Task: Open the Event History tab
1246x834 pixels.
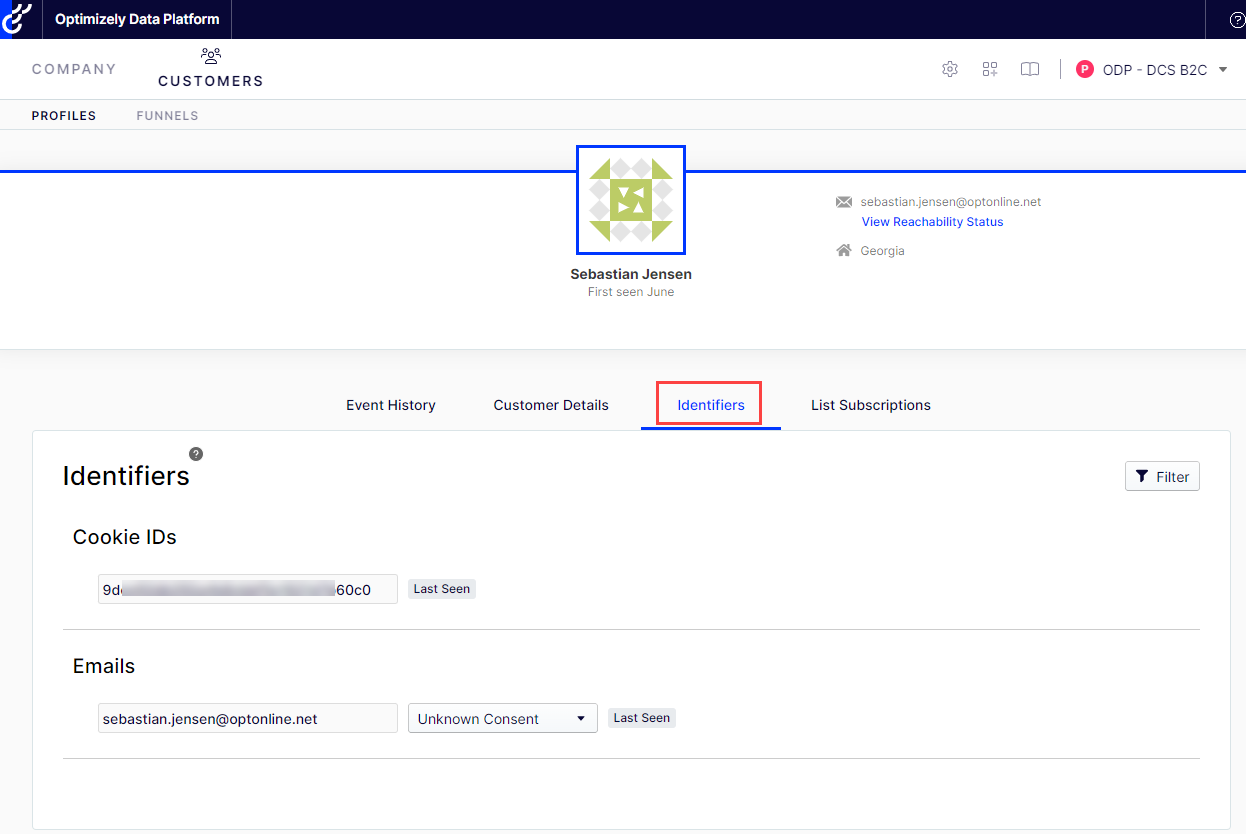Action: coord(391,405)
